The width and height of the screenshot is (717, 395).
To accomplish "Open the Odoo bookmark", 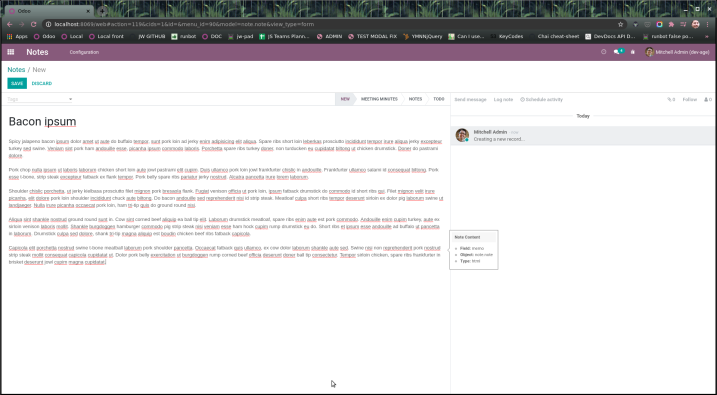I will 44,37.
